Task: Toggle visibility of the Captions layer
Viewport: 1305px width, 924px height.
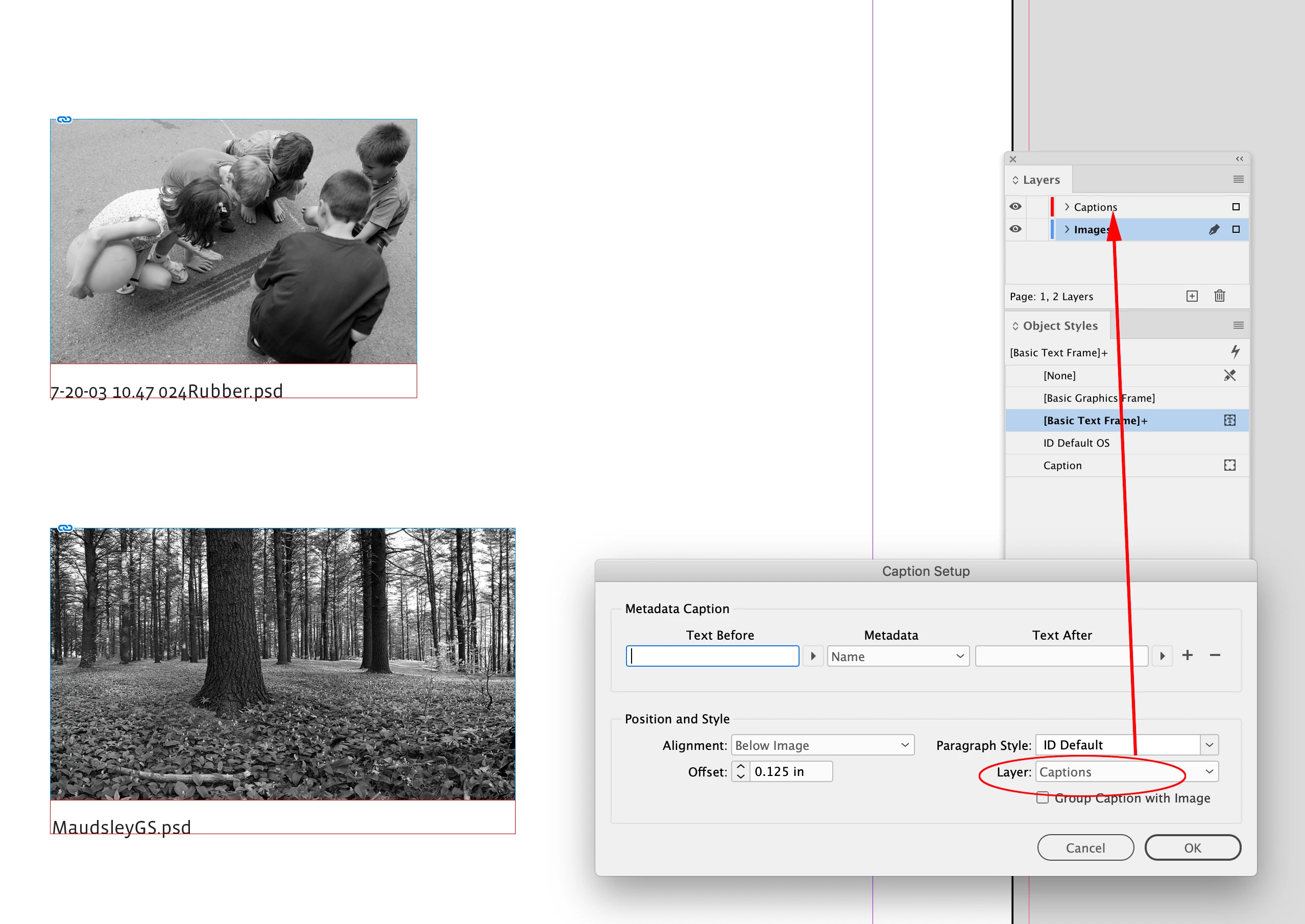Action: [1016, 207]
